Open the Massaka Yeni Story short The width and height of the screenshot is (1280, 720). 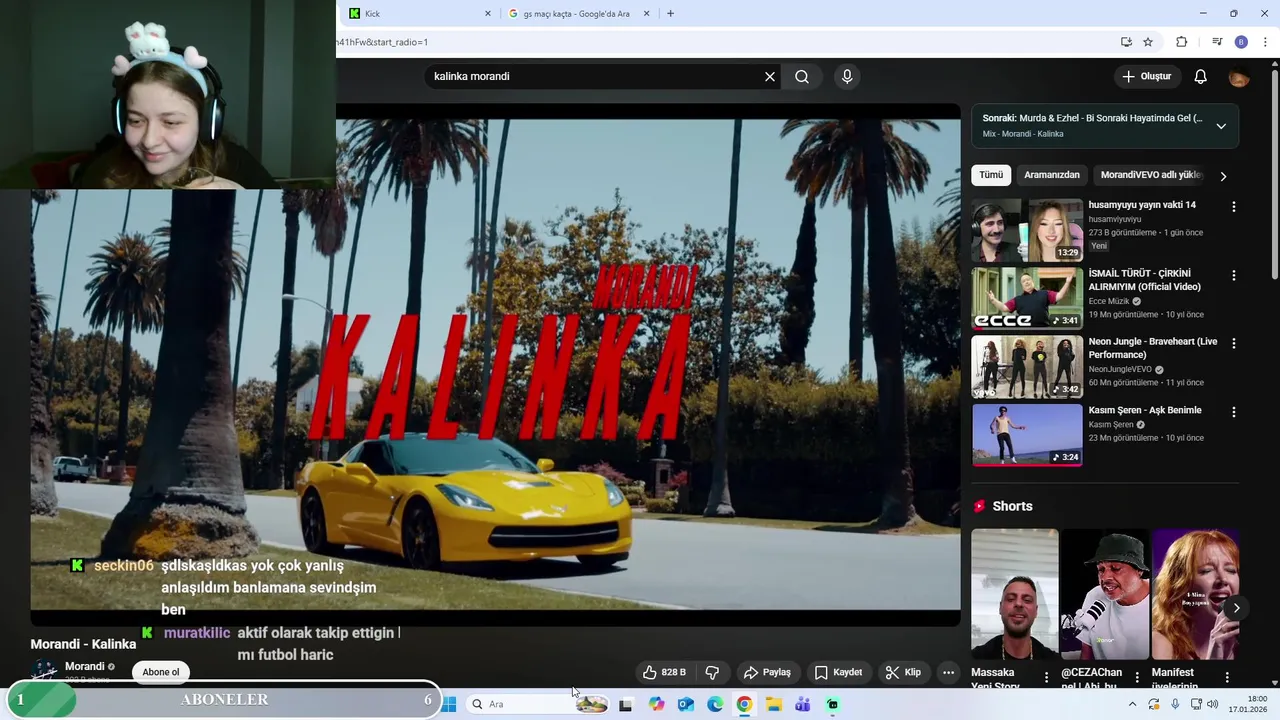(1014, 594)
